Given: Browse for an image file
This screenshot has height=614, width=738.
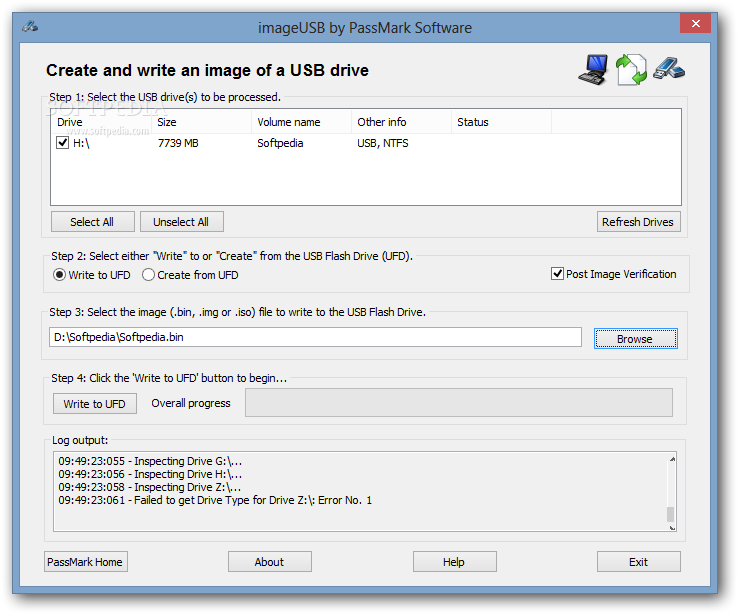Looking at the screenshot, I should click(635, 339).
